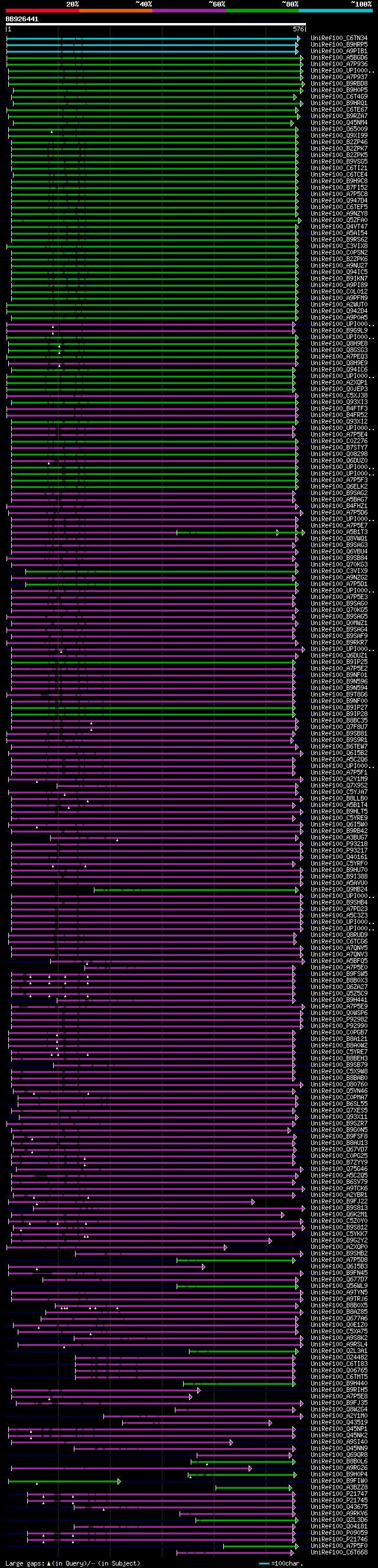Click the label UniRef100_B6TEW7
The image size is (378, 1568).
(339, 746)
